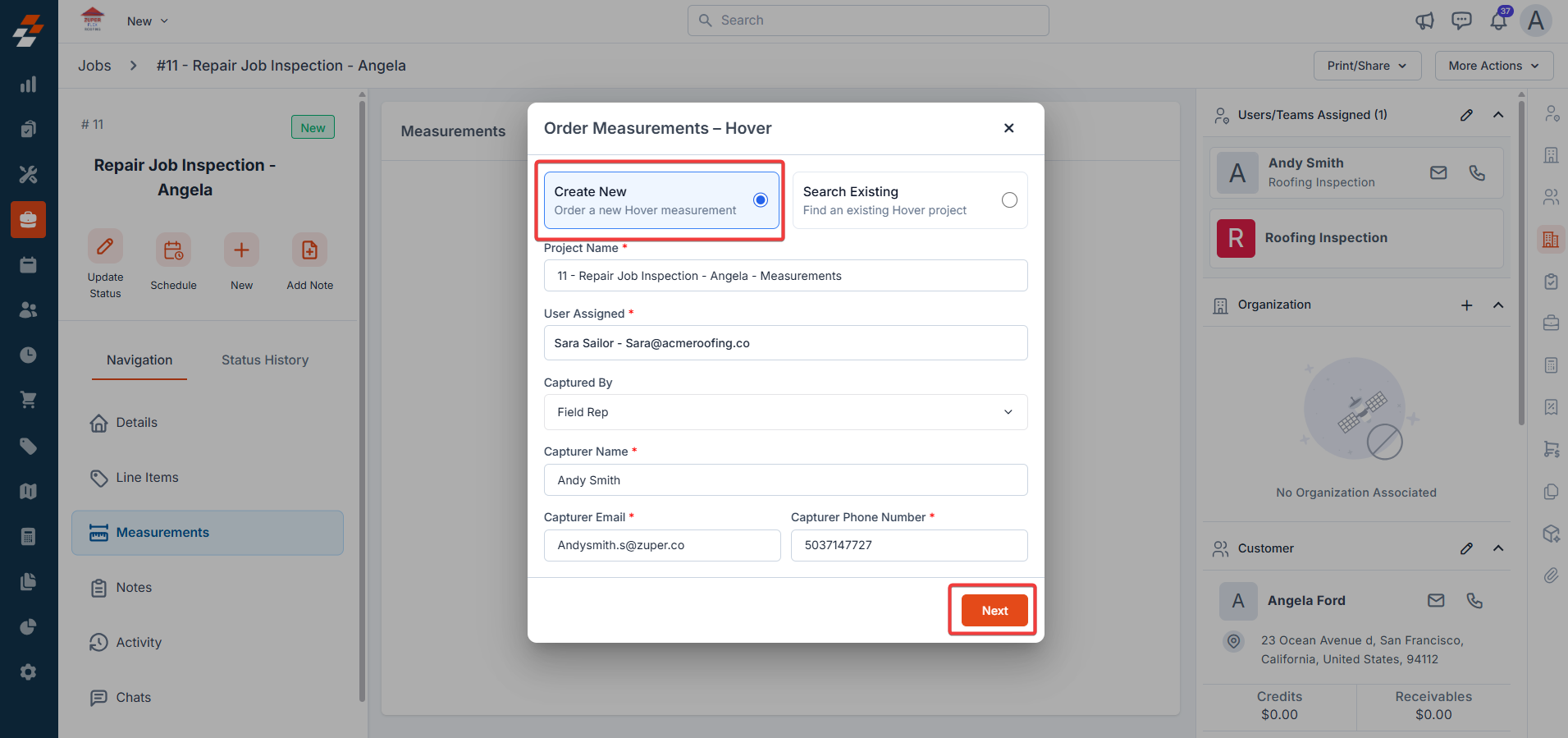The image size is (1568, 738).
Task: Open the Jobs briefcase sidebar icon
Action: 28,219
